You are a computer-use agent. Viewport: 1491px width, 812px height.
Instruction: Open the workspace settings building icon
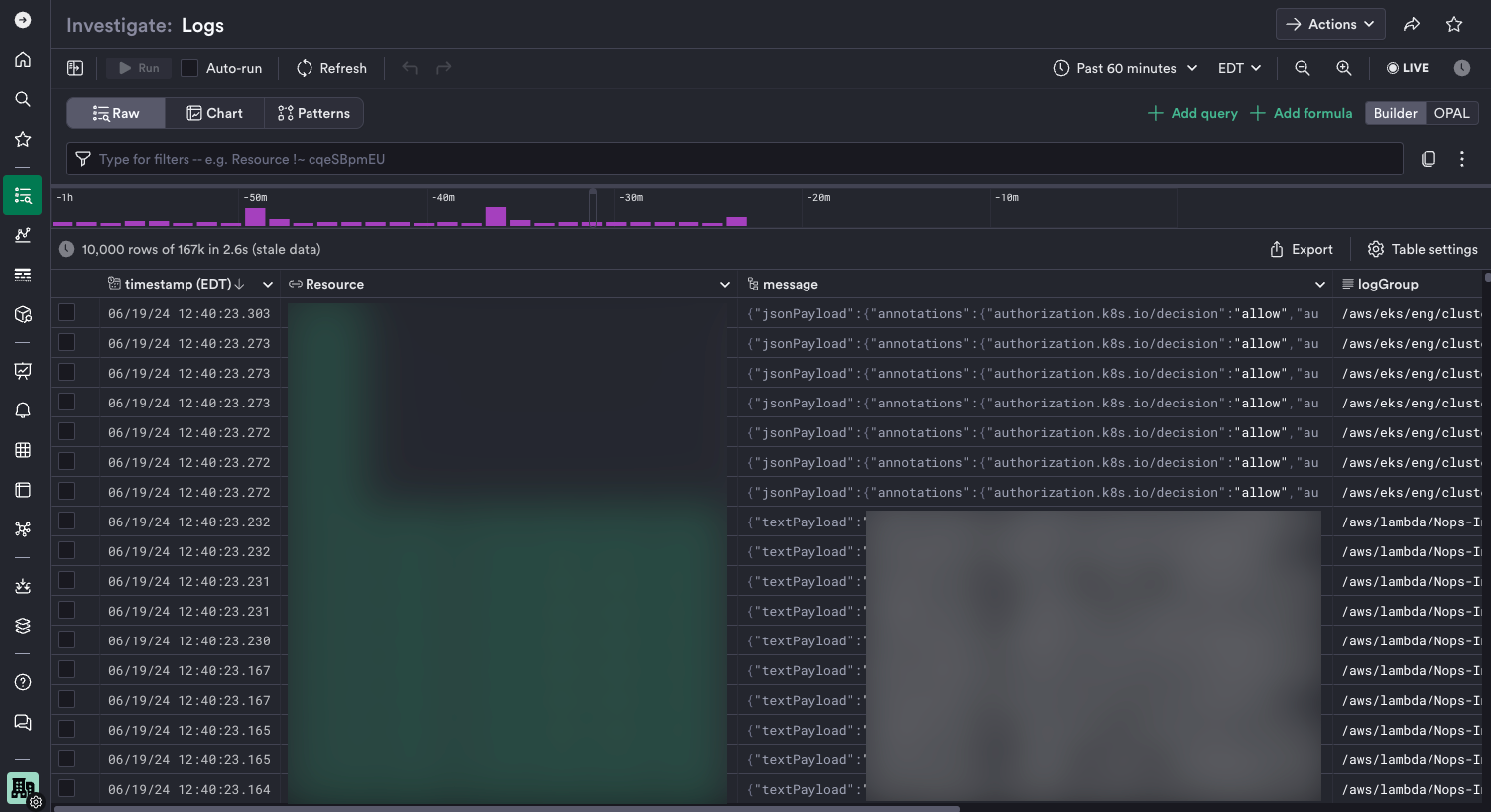(x=23, y=789)
